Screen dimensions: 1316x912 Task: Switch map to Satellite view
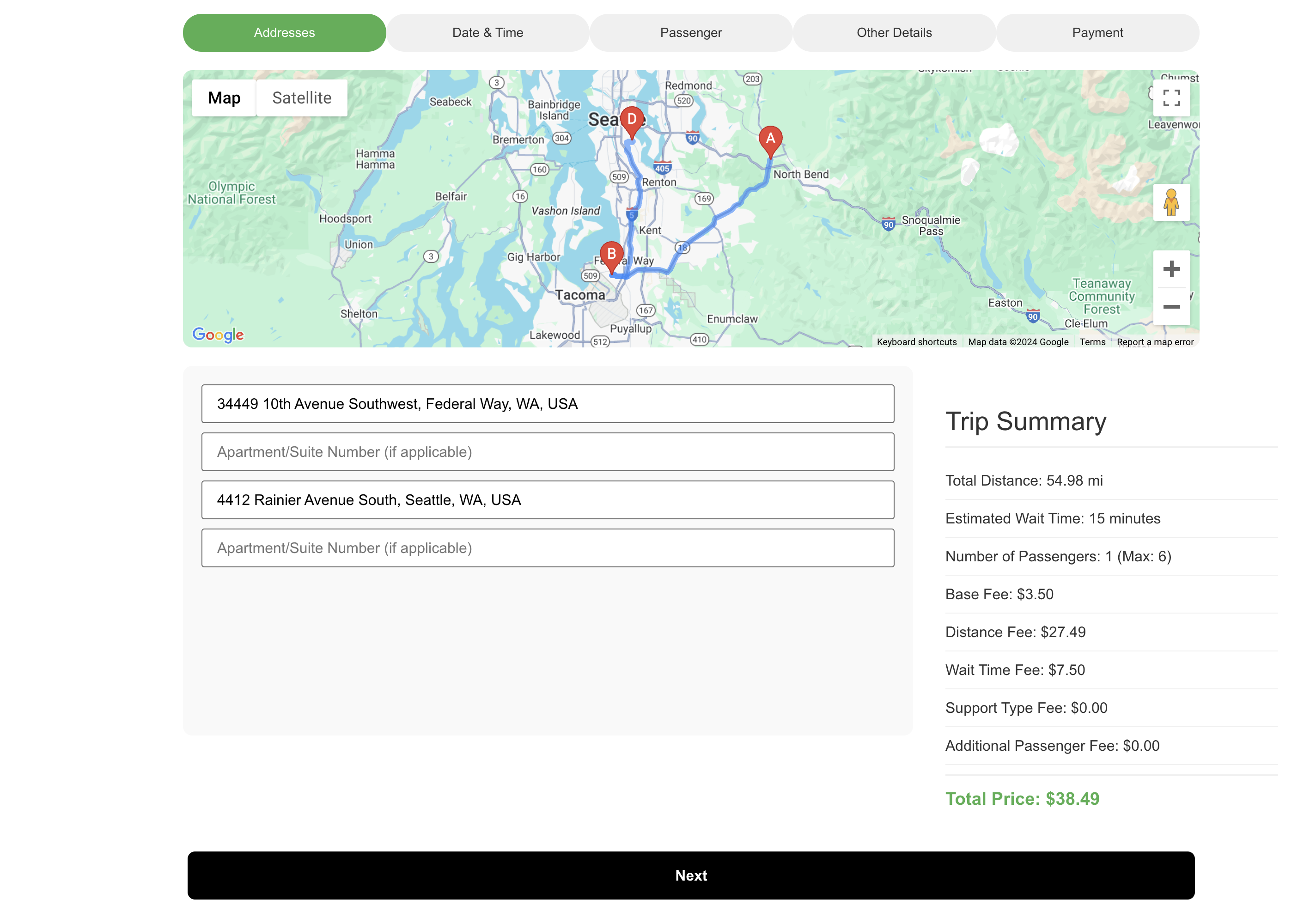[x=302, y=98]
